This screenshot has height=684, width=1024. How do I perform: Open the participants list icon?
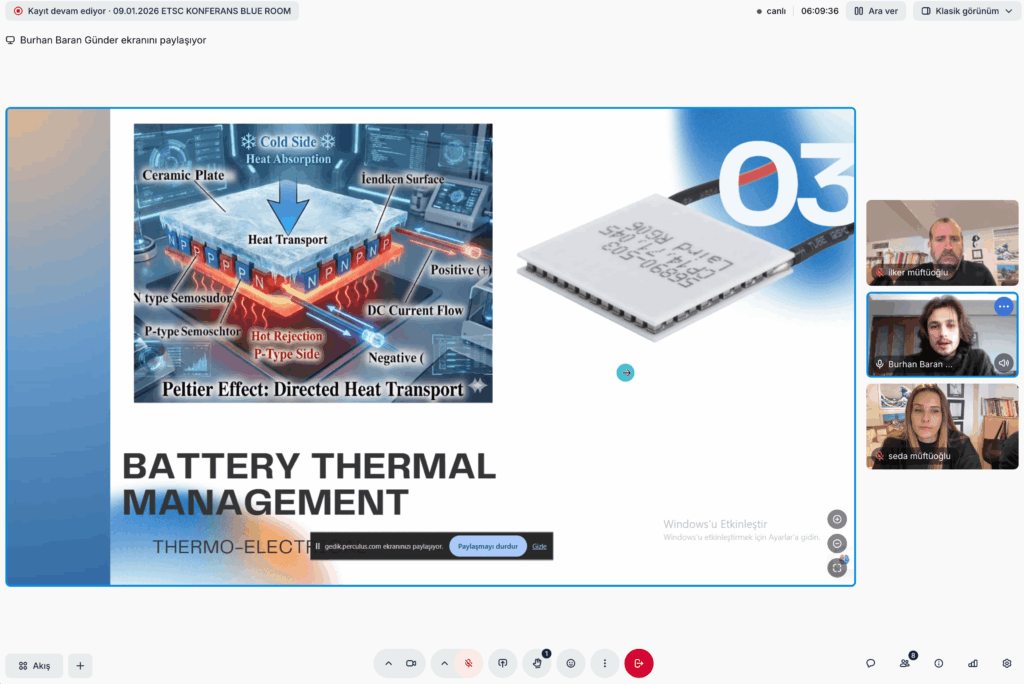905,663
